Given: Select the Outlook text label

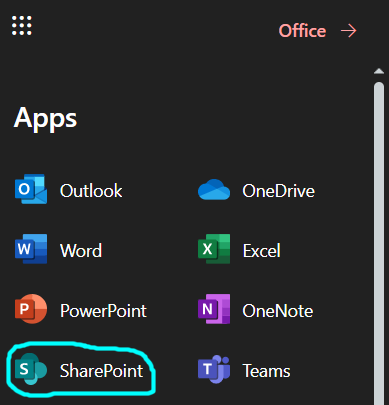Looking at the screenshot, I should (x=91, y=191).
